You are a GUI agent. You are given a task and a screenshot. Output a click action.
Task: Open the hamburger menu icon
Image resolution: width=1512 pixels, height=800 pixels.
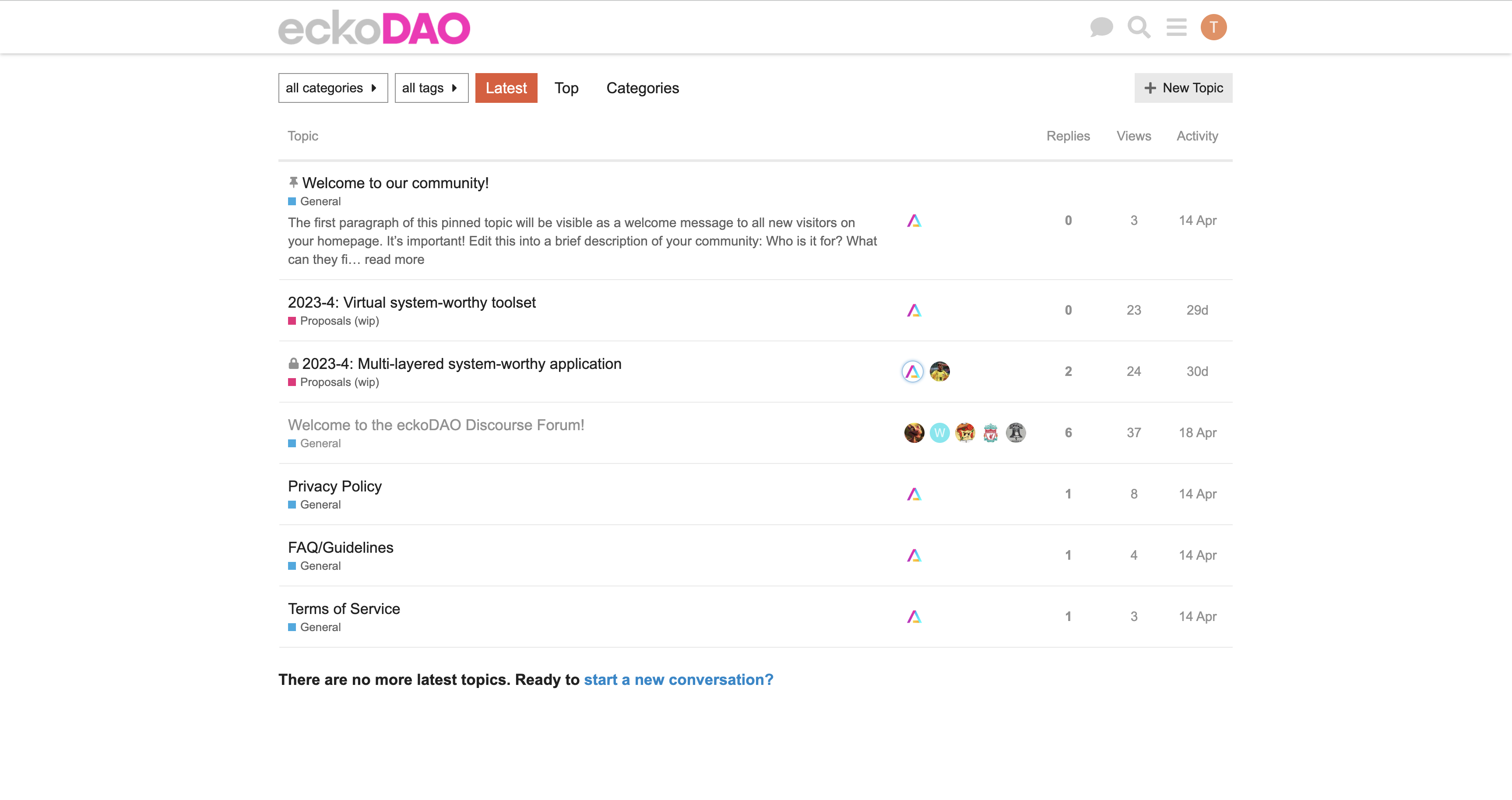1176,27
